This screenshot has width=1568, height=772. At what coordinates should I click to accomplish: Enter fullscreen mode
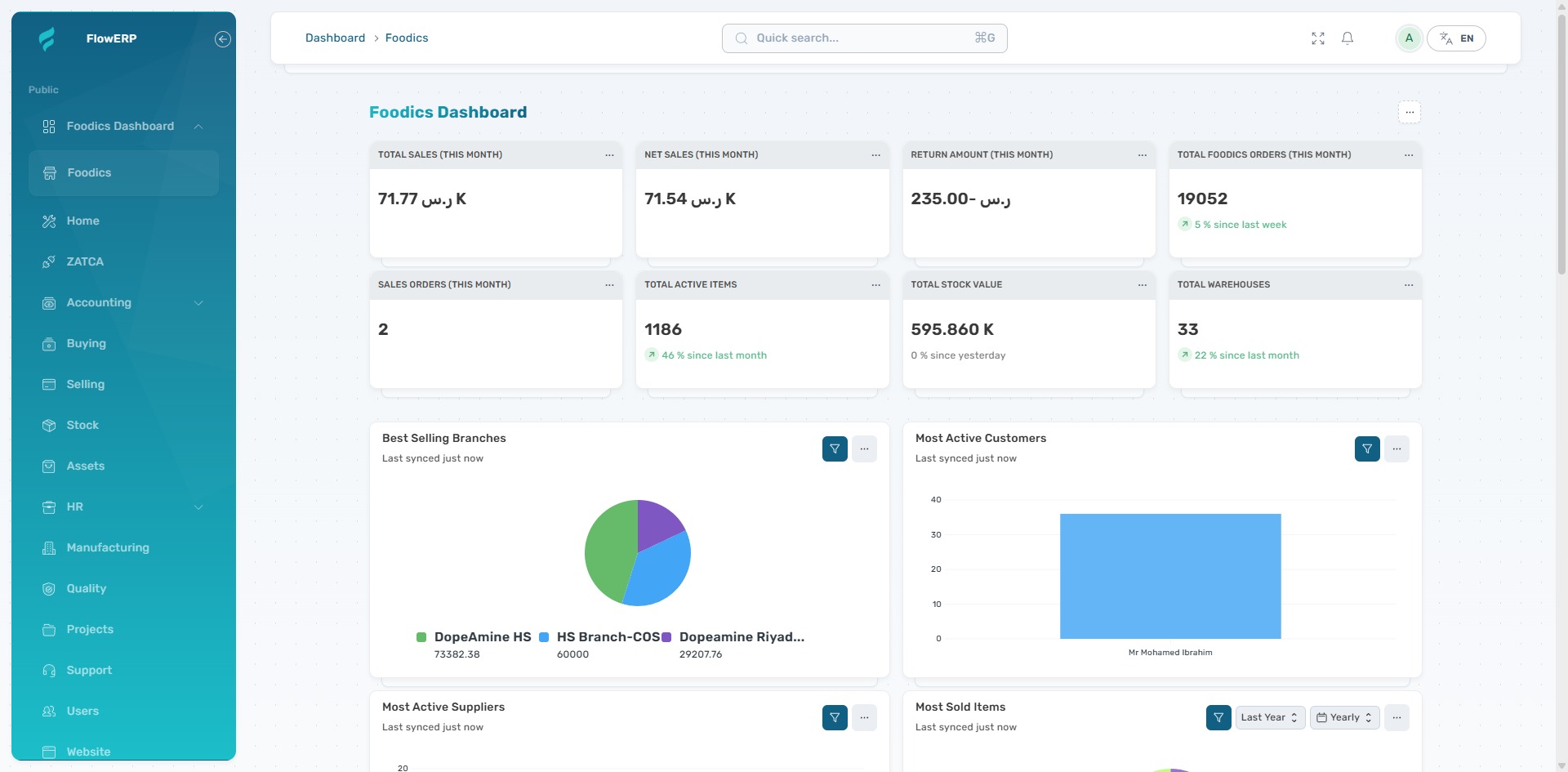click(x=1317, y=38)
